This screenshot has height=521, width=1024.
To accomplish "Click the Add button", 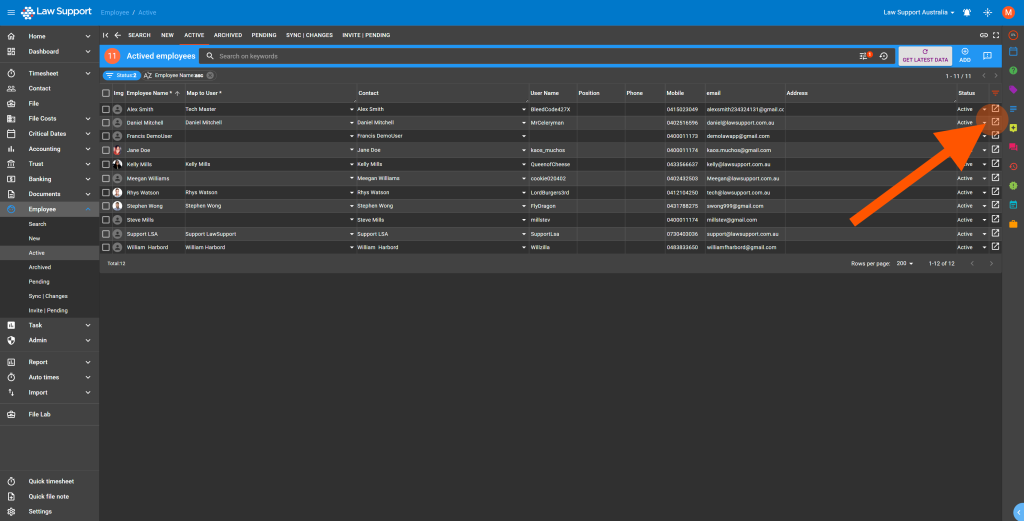I will pos(964,56).
